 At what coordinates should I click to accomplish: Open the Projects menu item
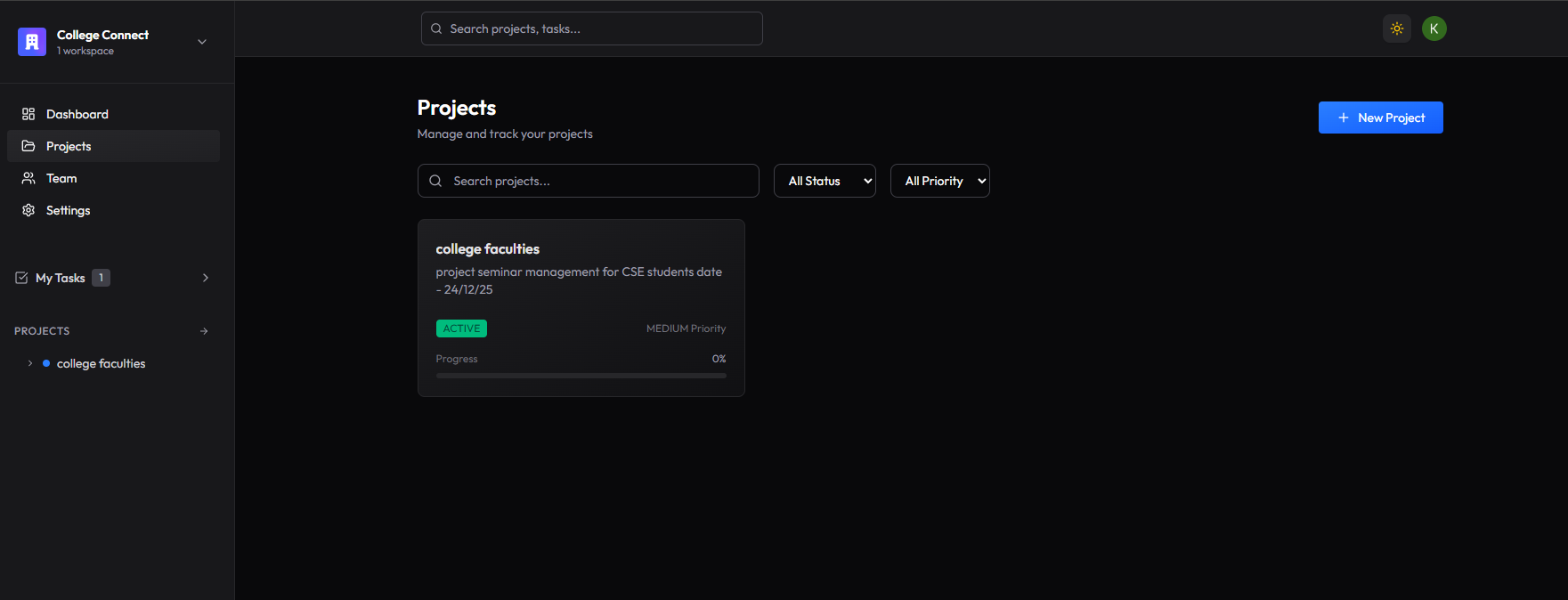(113, 146)
